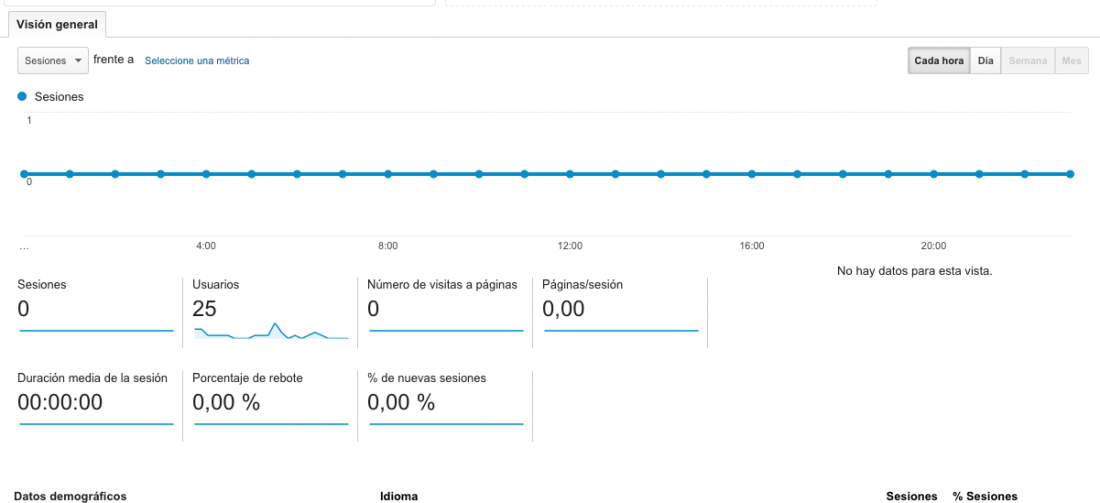Click the last data point on the Sesiones line
The width and height of the screenshot is (1100, 503).
1070,174
